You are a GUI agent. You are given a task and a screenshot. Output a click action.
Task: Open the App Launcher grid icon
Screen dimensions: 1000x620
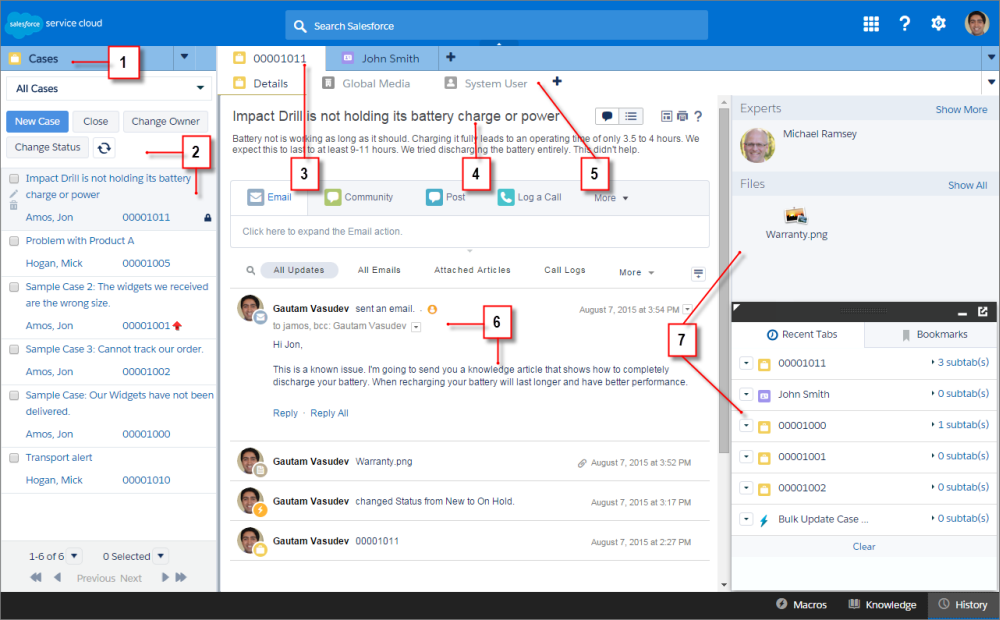[x=871, y=24]
